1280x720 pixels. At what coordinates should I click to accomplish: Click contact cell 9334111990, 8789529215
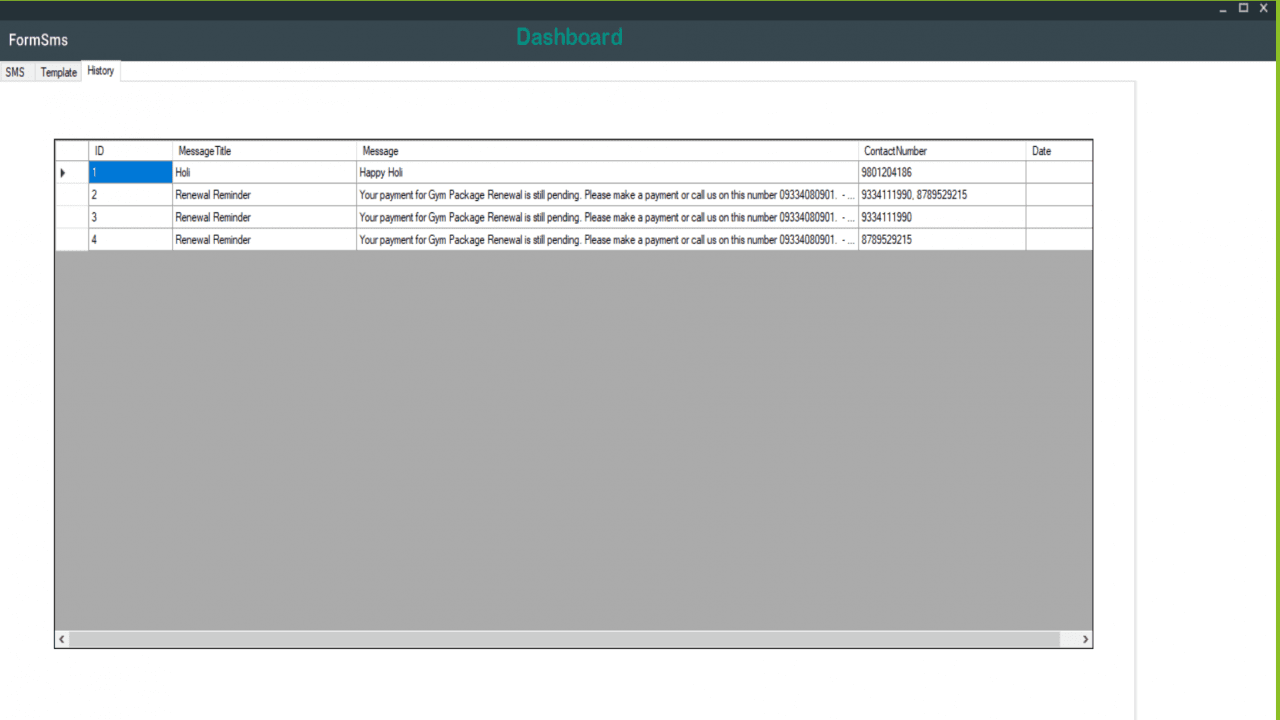point(942,195)
